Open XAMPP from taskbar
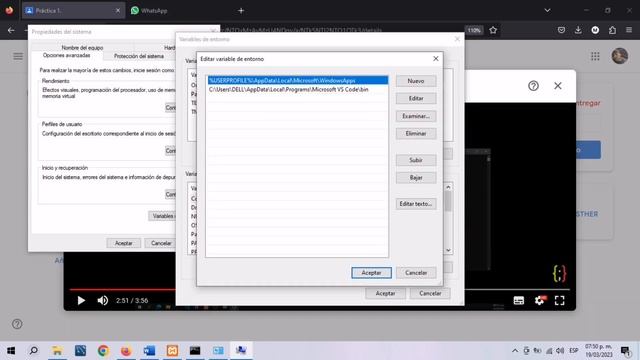This screenshot has height=360, width=640. 172,350
